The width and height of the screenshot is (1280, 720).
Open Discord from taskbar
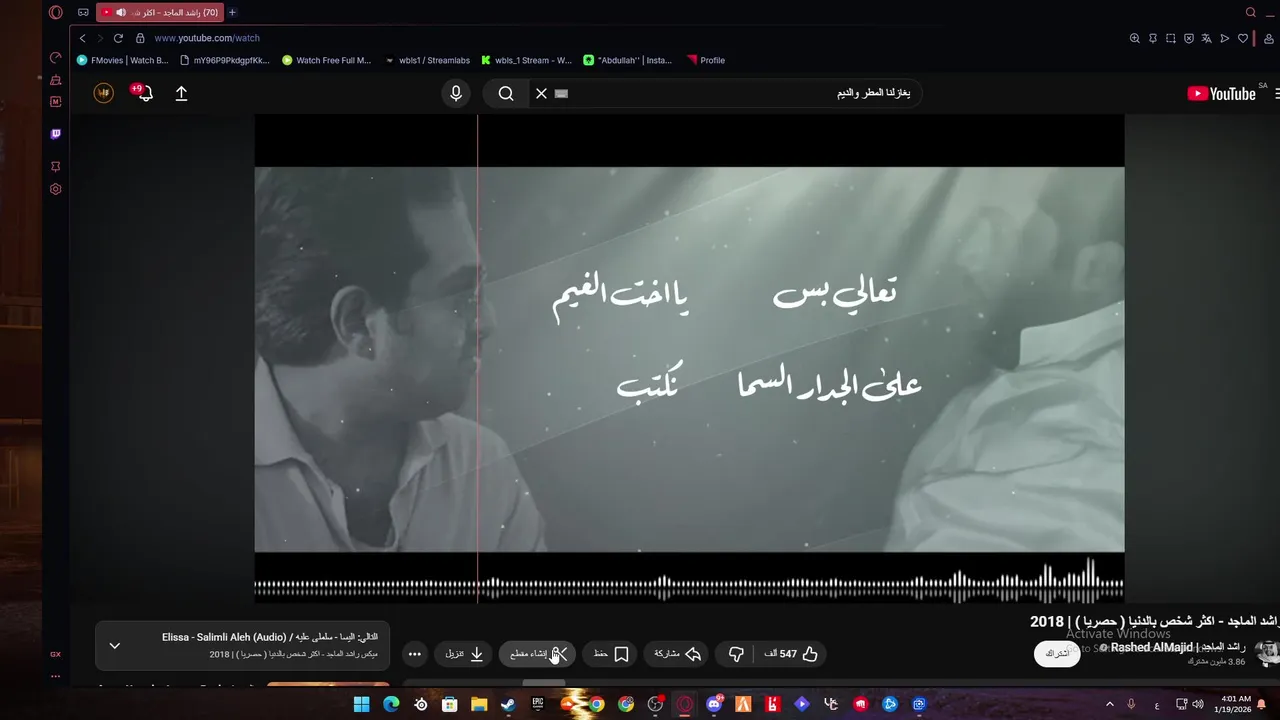click(714, 704)
